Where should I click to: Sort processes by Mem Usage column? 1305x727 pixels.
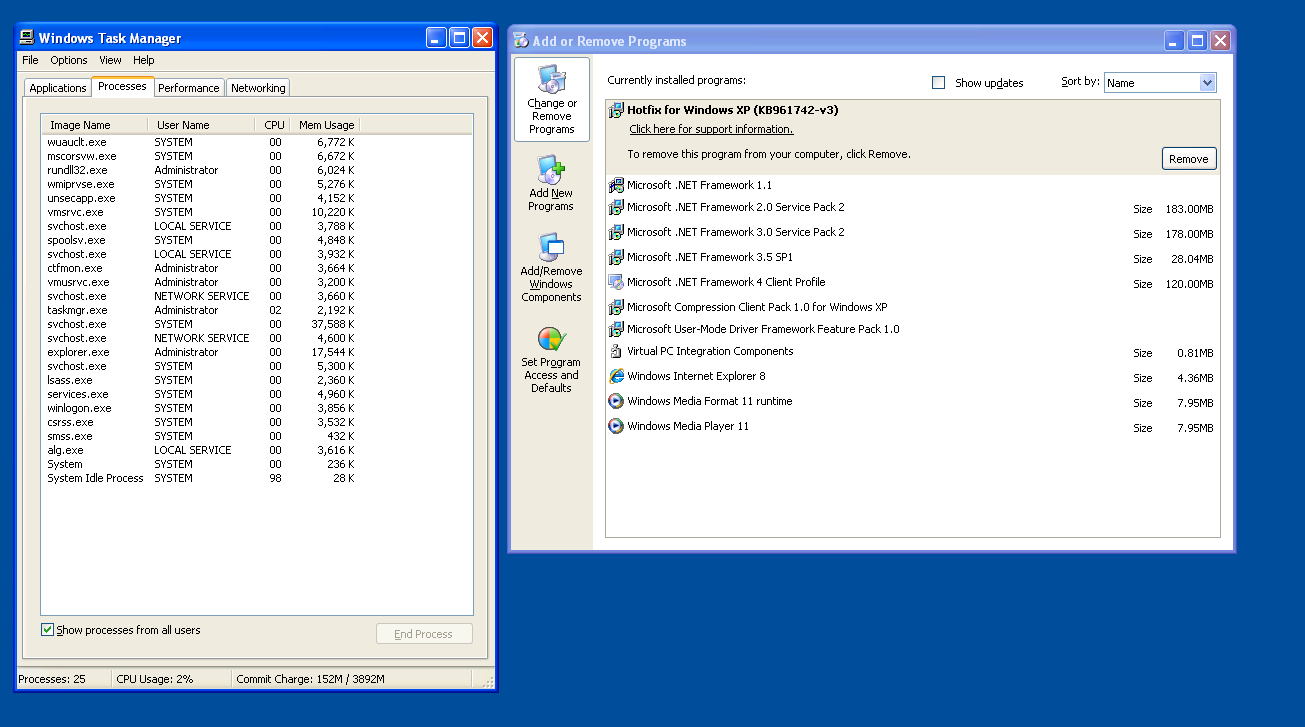pyautogui.click(x=325, y=125)
